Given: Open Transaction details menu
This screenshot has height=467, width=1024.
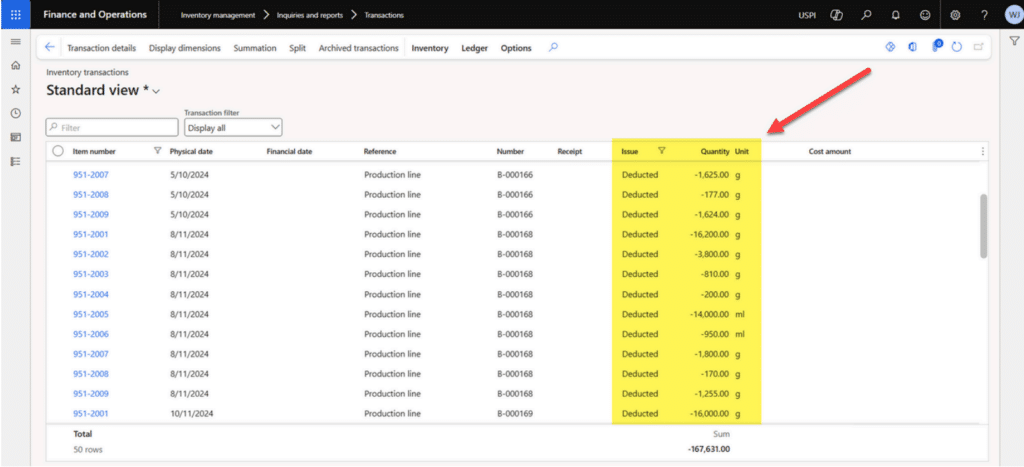Looking at the screenshot, I should pyautogui.click(x=102, y=48).
